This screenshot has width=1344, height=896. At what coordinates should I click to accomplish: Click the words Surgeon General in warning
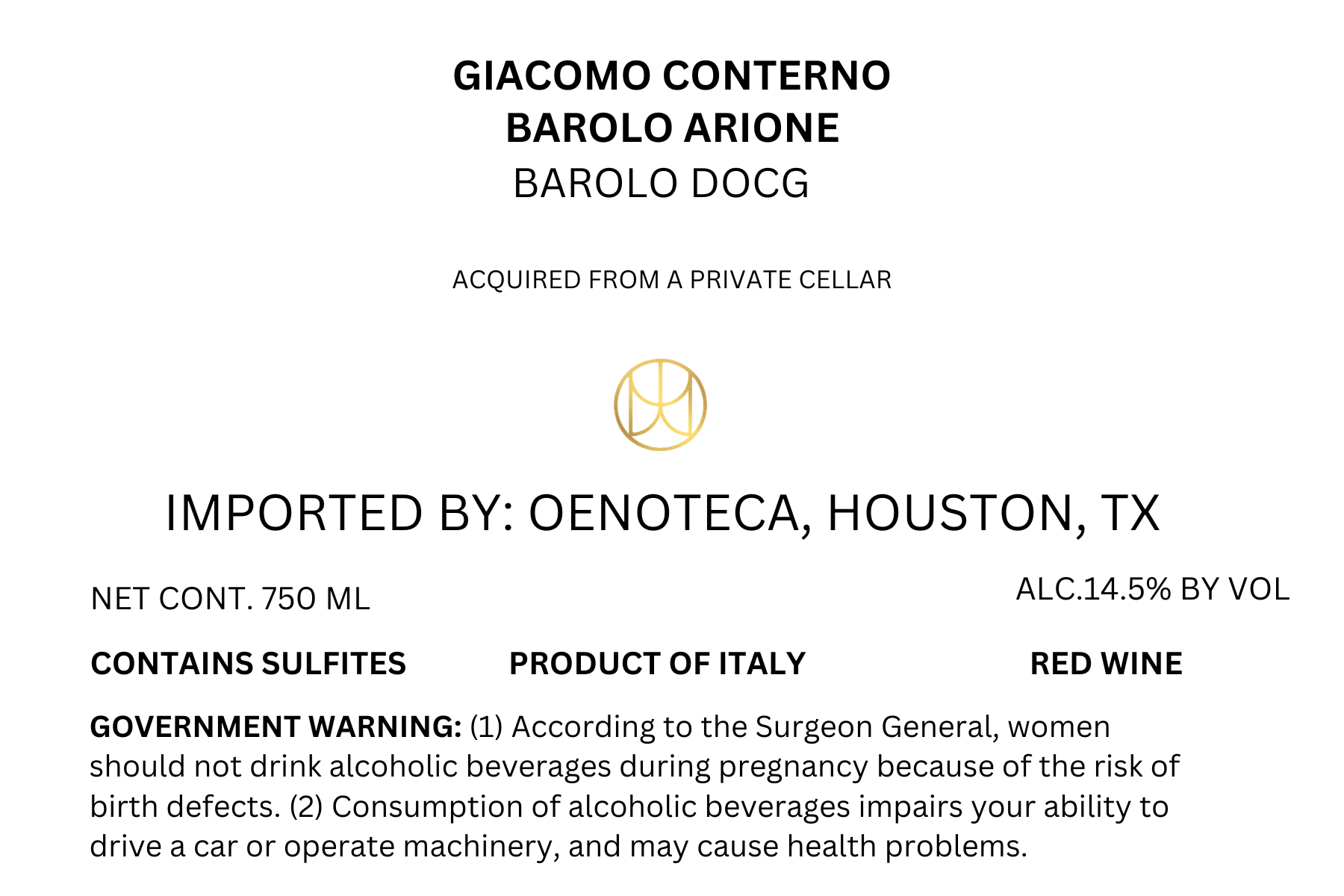877,727
